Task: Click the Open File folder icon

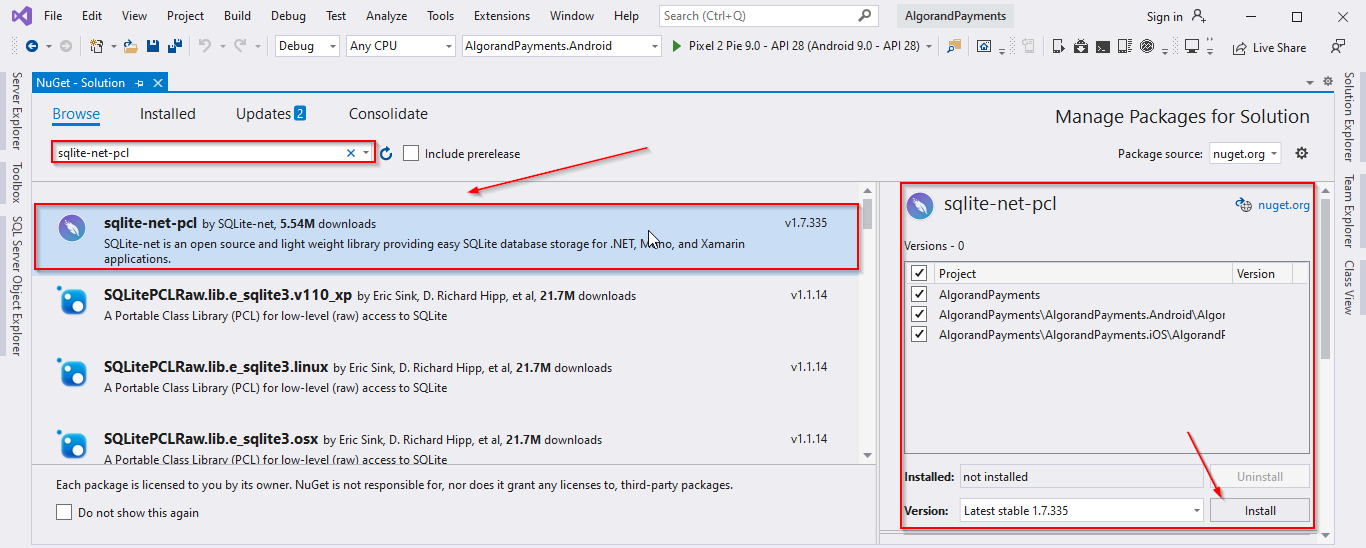Action: [x=130, y=46]
